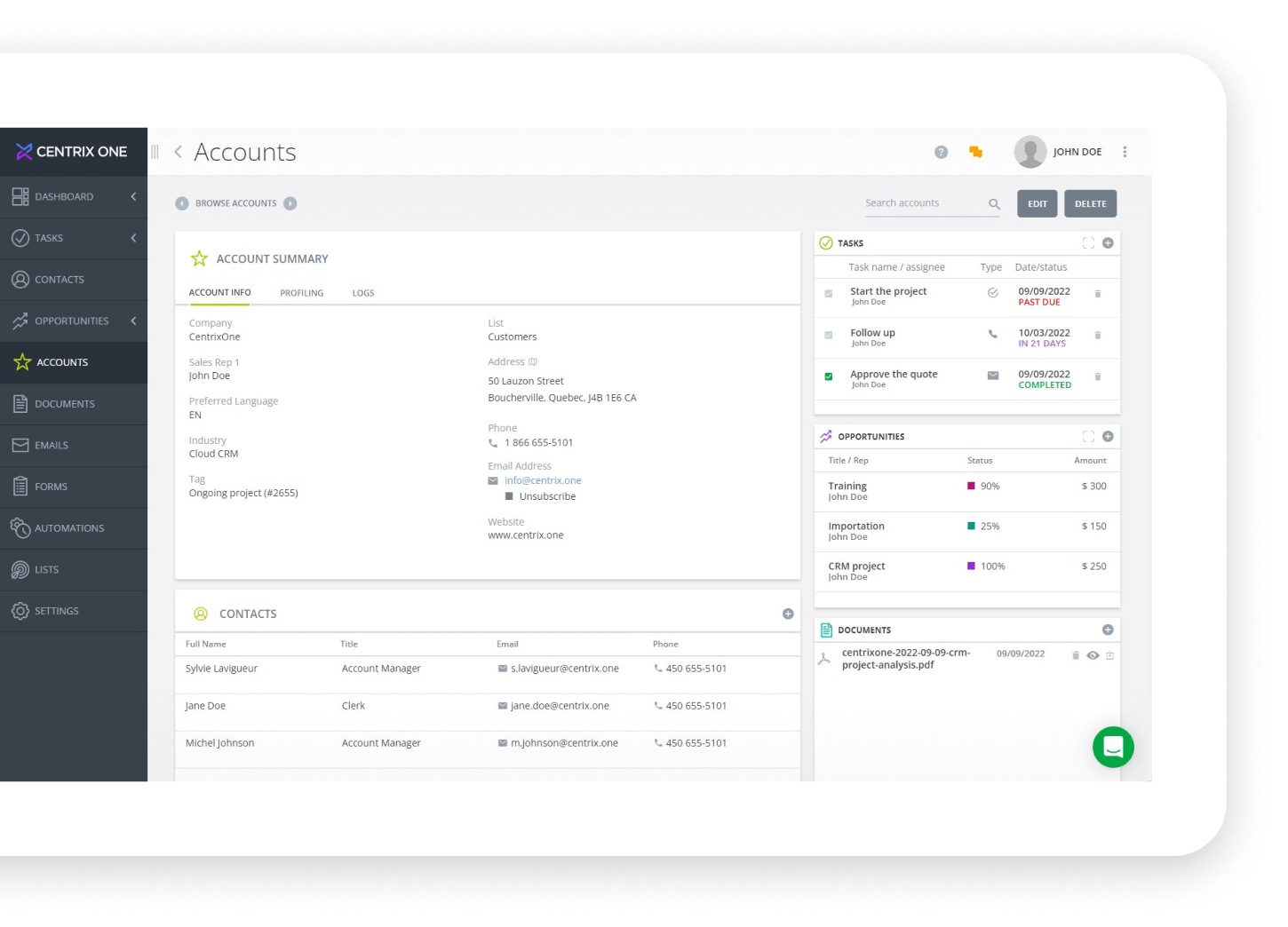
Task: Uncheck the completed Approve the quote task
Action: tap(828, 376)
